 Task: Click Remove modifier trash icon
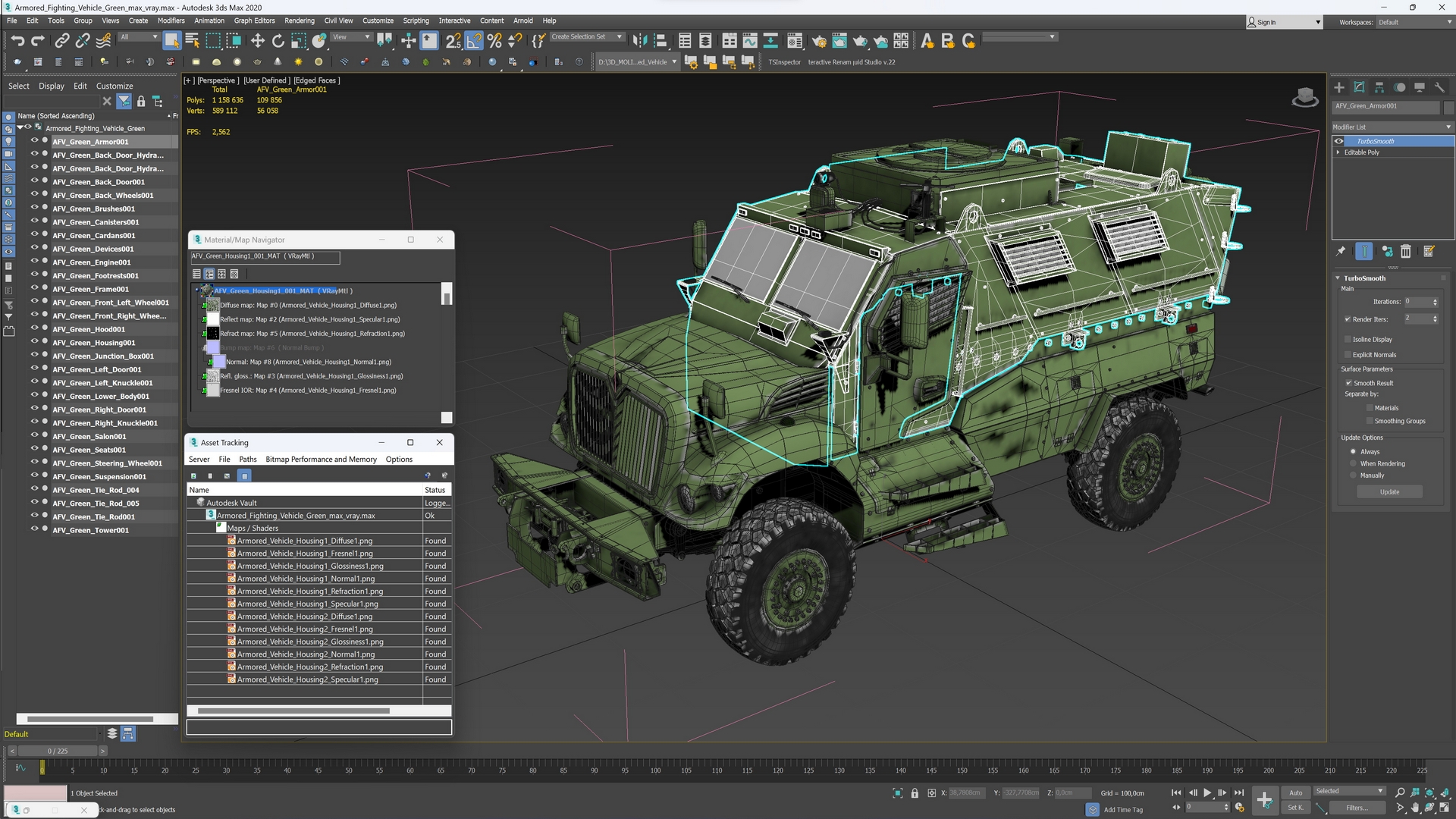click(x=1406, y=252)
